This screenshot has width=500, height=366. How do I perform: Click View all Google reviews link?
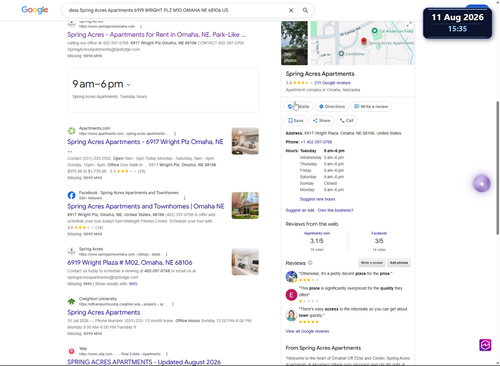[307, 331]
